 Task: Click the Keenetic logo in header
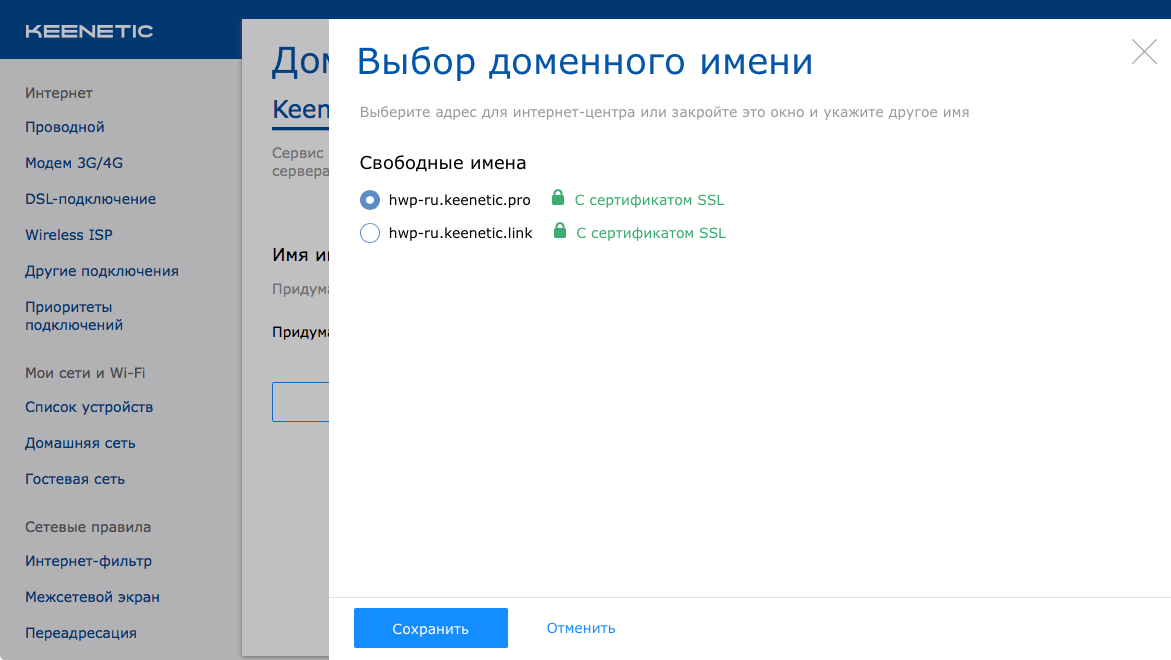(89, 31)
